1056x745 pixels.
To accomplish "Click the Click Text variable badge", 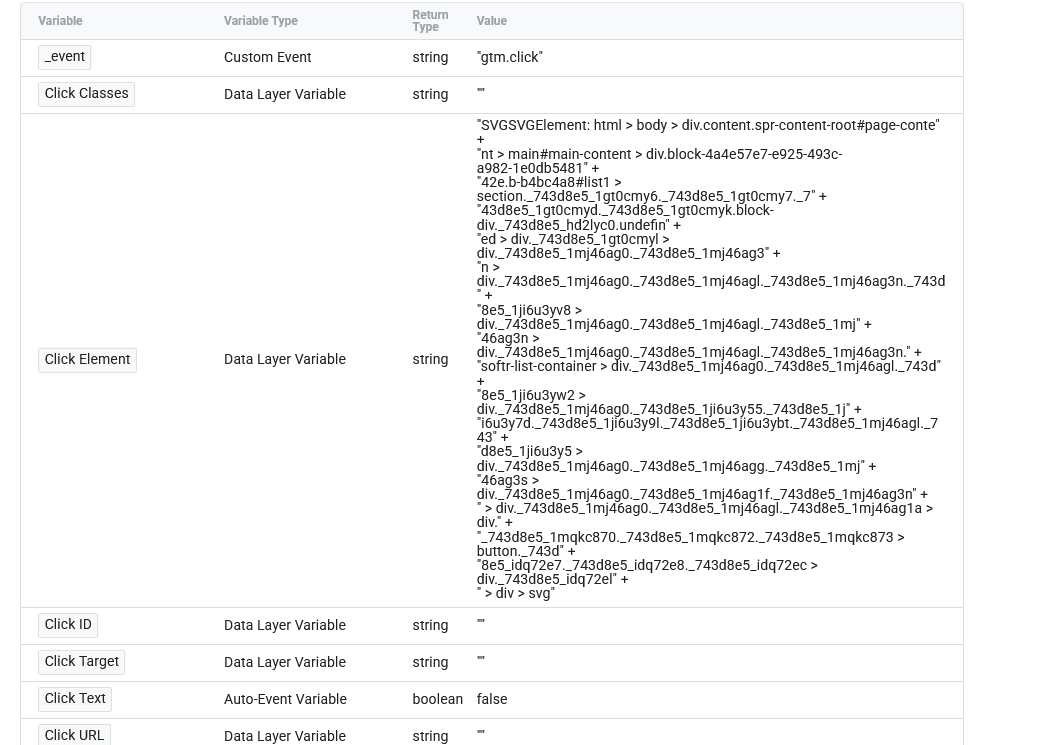I will [x=74, y=698].
